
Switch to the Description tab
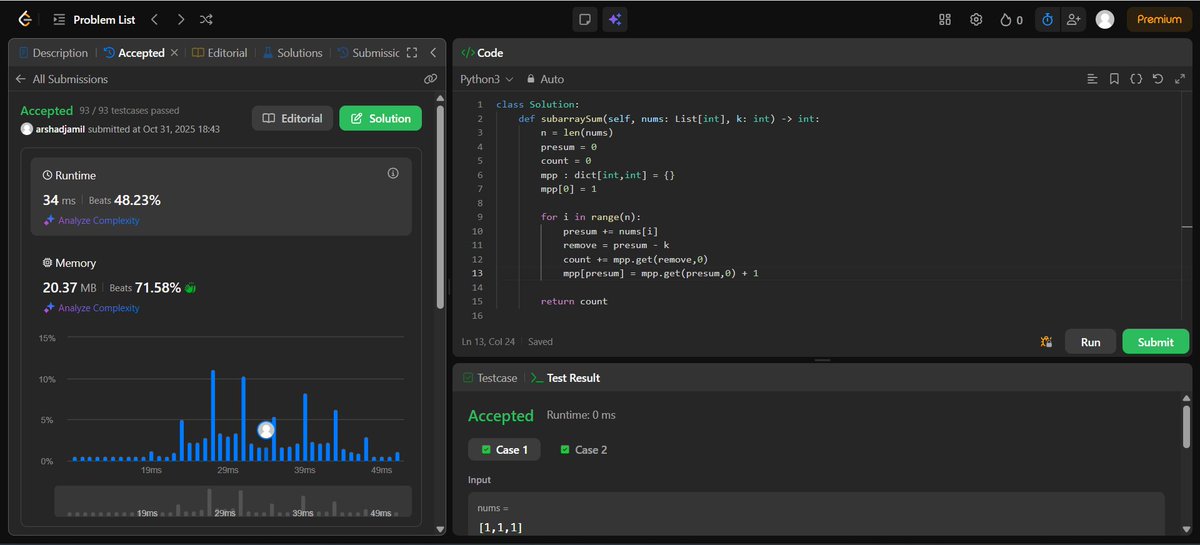[53, 53]
